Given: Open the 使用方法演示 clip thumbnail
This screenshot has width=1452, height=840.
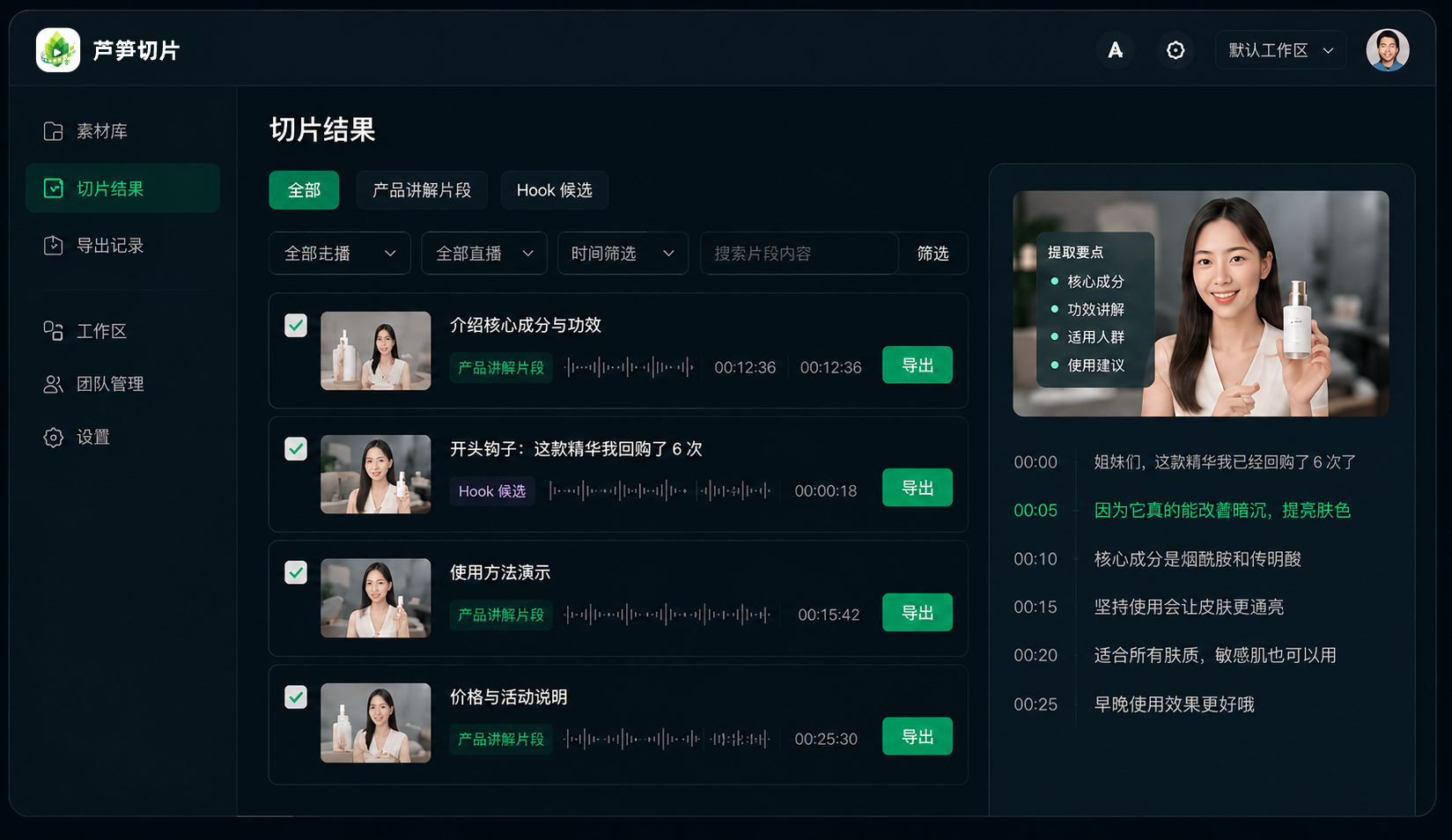Looking at the screenshot, I should pyautogui.click(x=376, y=599).
